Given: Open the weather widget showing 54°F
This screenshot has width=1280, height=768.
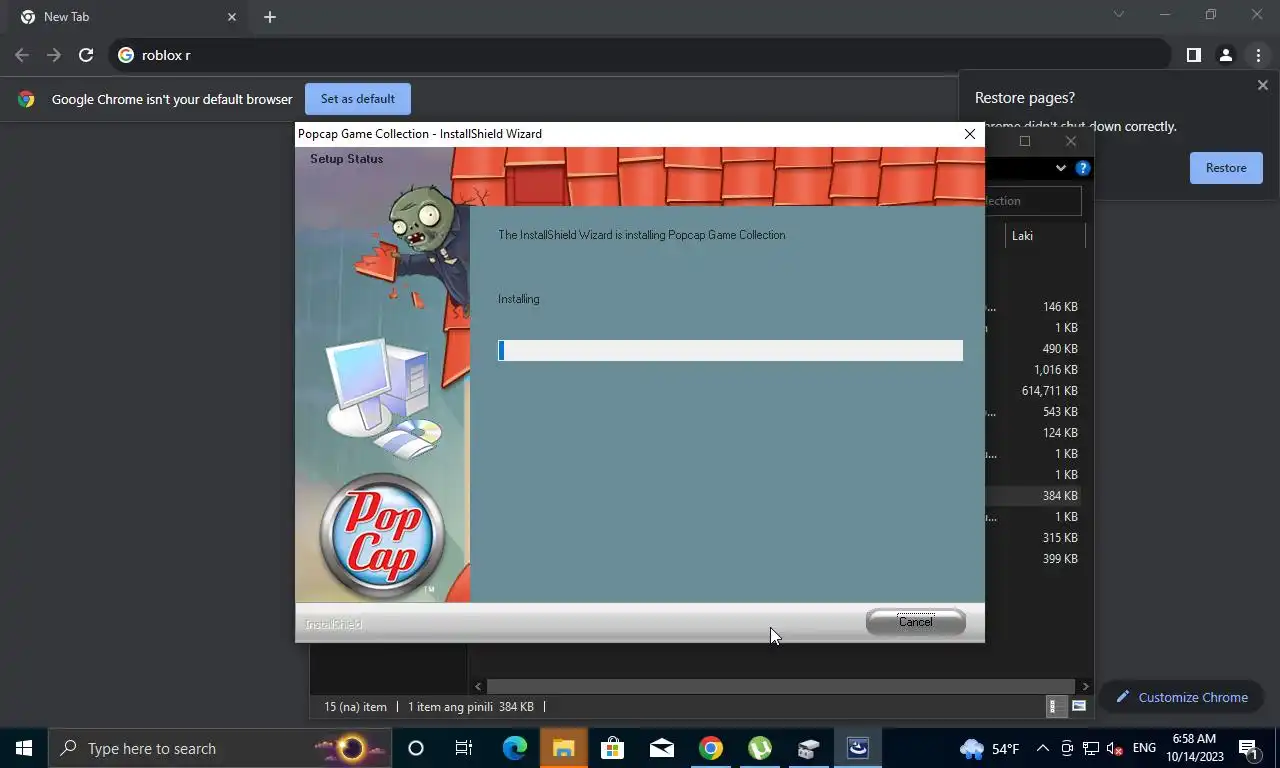Looking at the screenshot, I should [990, 748].
